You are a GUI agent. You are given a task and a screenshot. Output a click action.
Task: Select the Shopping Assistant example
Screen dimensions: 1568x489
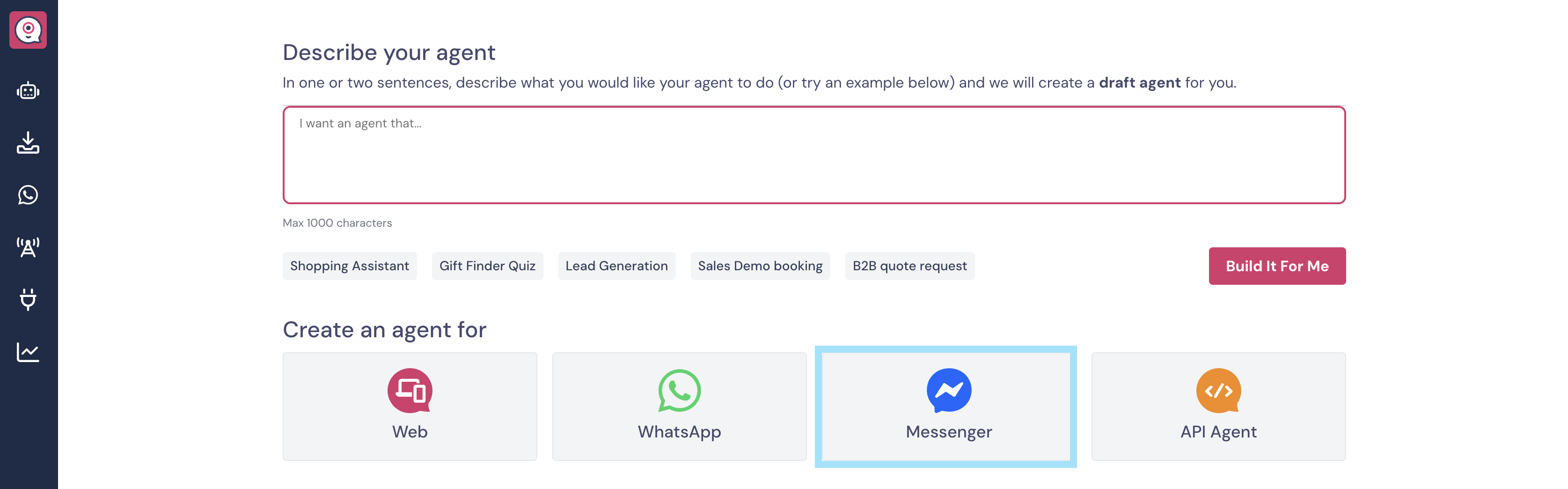[349, 266]
